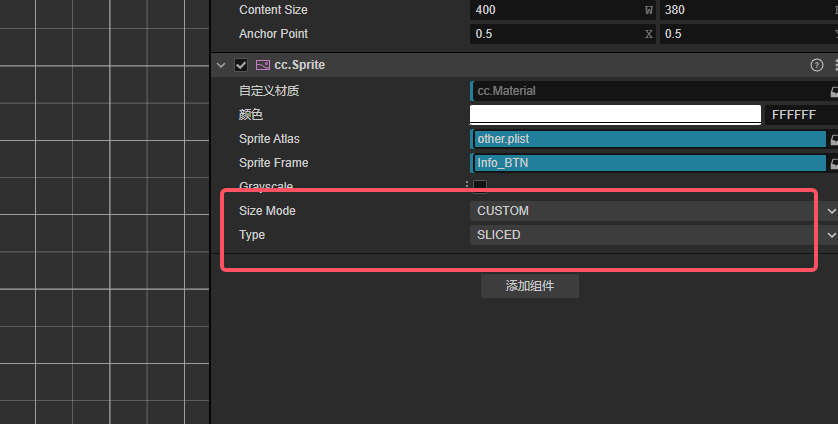Click the cc.Material asset picker icon

834,91
